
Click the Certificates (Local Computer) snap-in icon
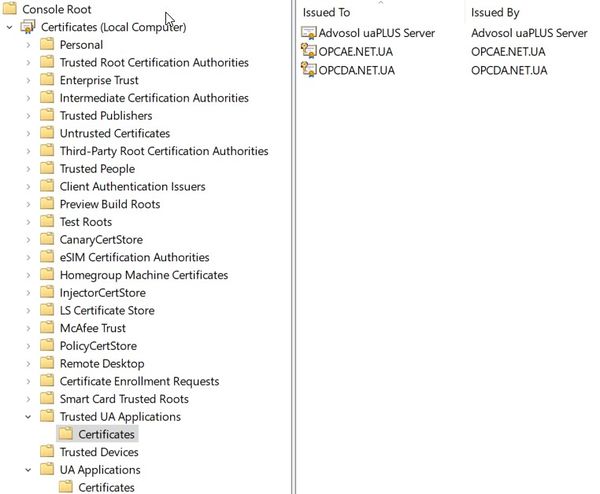click(28, 27)
